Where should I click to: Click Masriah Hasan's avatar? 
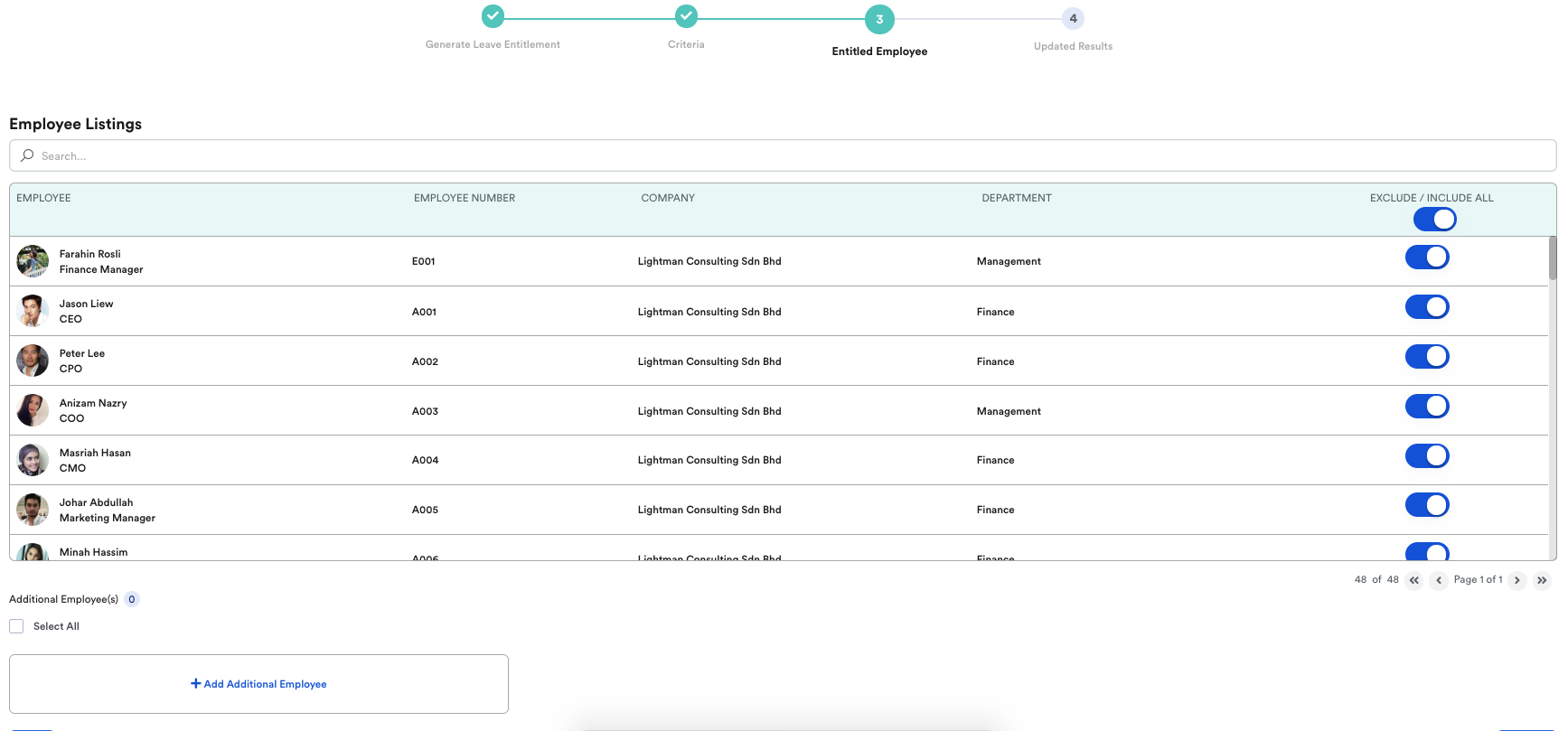pyautogui.click(x=33, y=460)
